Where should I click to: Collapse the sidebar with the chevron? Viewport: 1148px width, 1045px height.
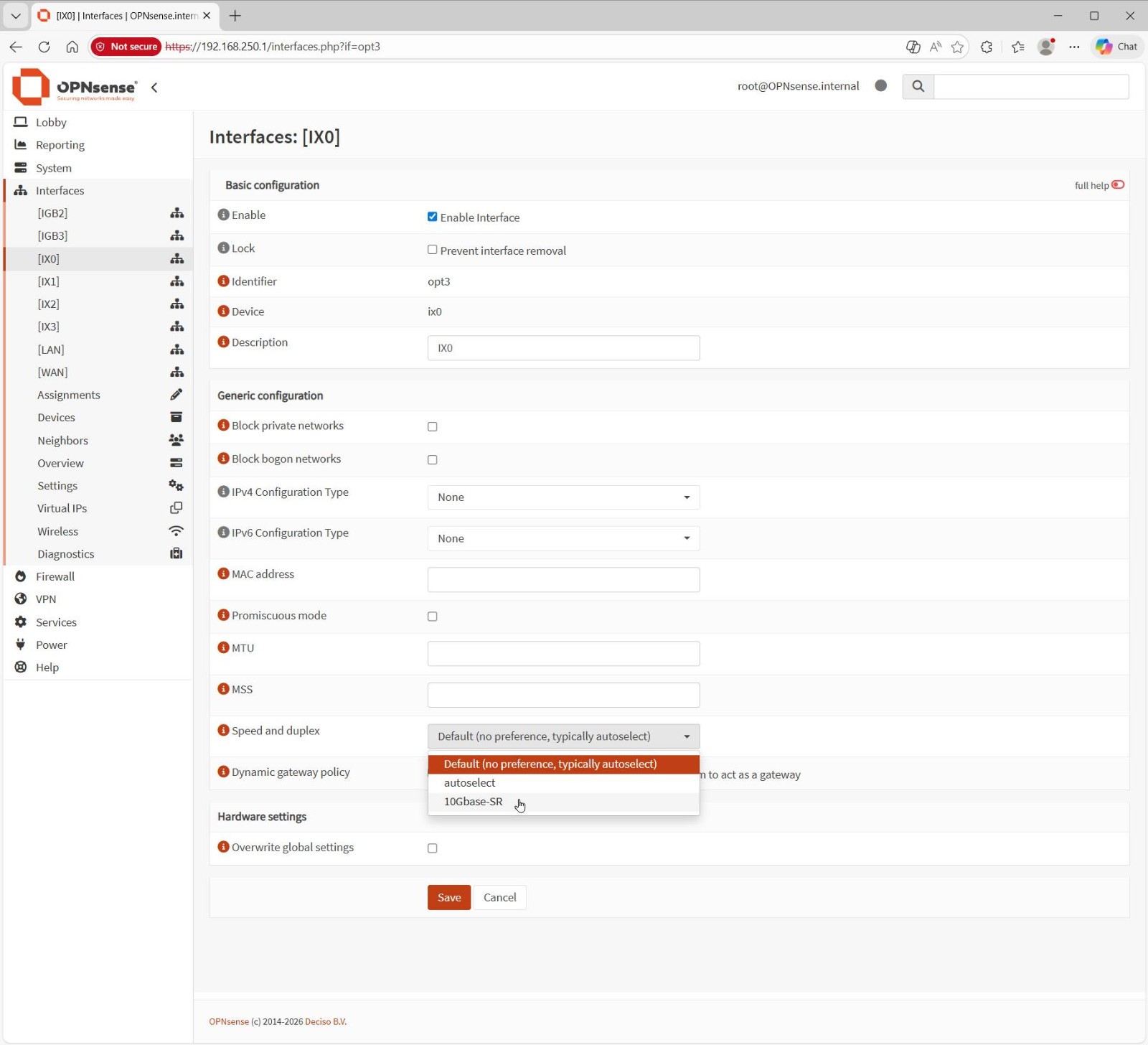click(154, 88)
